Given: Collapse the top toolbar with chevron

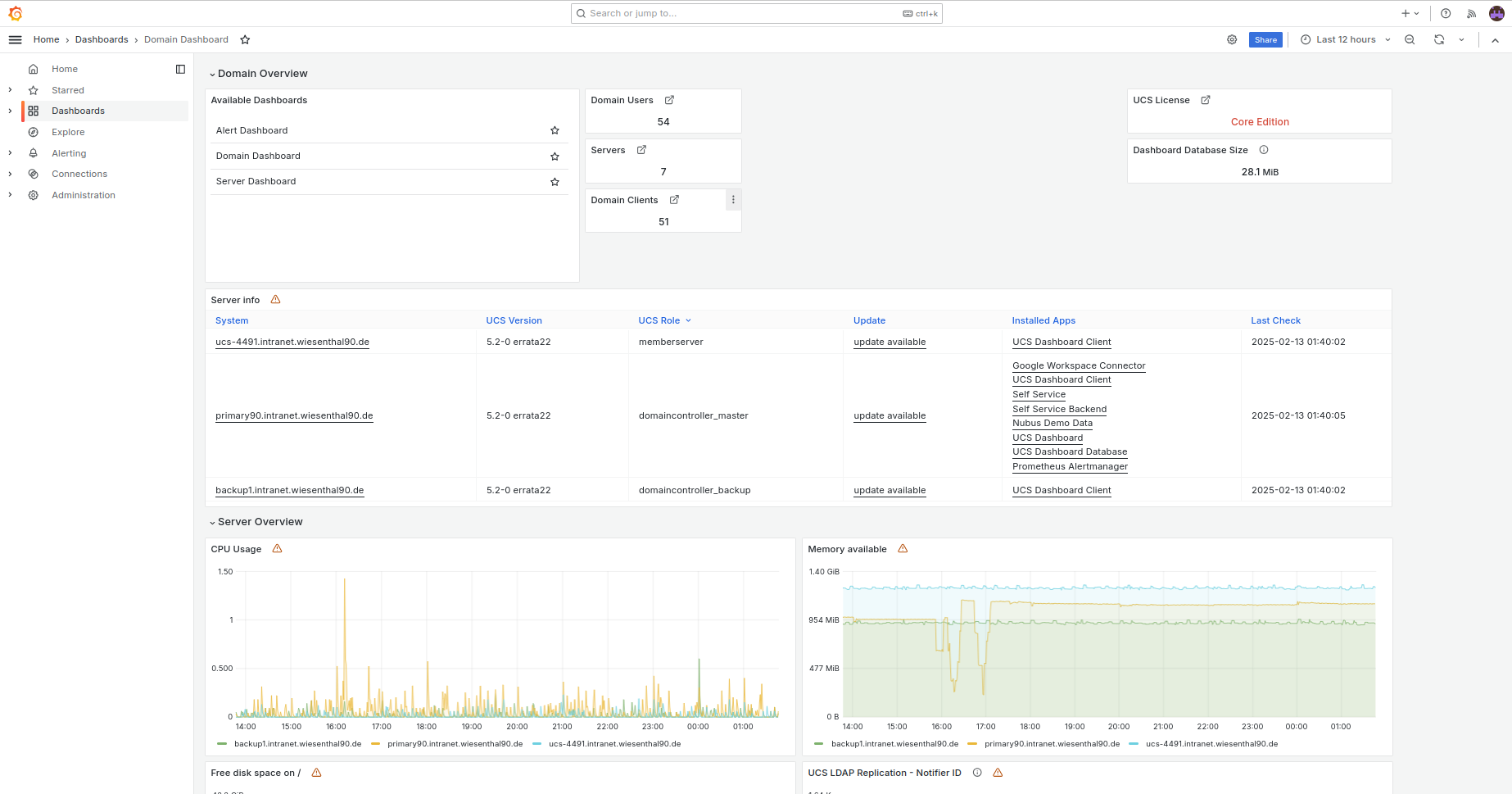Looking at the screenshot, I should (1495, 39).
